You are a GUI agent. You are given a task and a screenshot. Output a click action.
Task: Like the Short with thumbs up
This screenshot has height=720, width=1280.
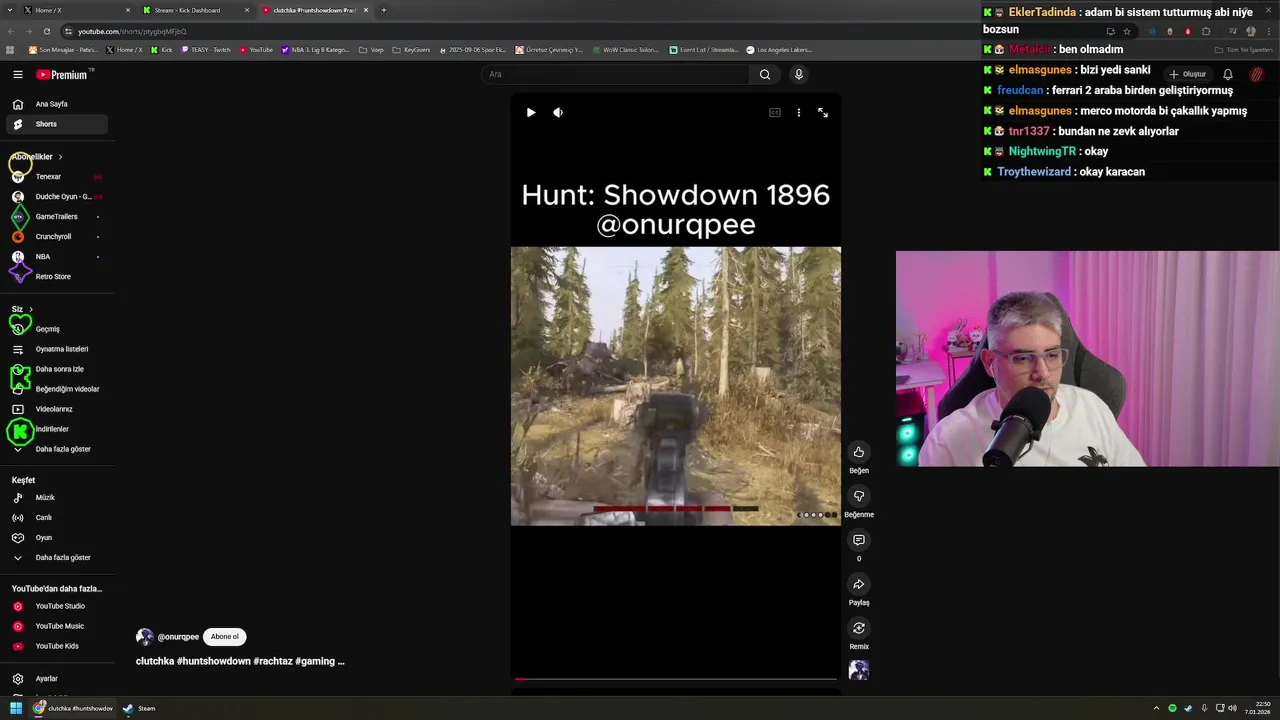pyautogui.click(x=859, y=452)
